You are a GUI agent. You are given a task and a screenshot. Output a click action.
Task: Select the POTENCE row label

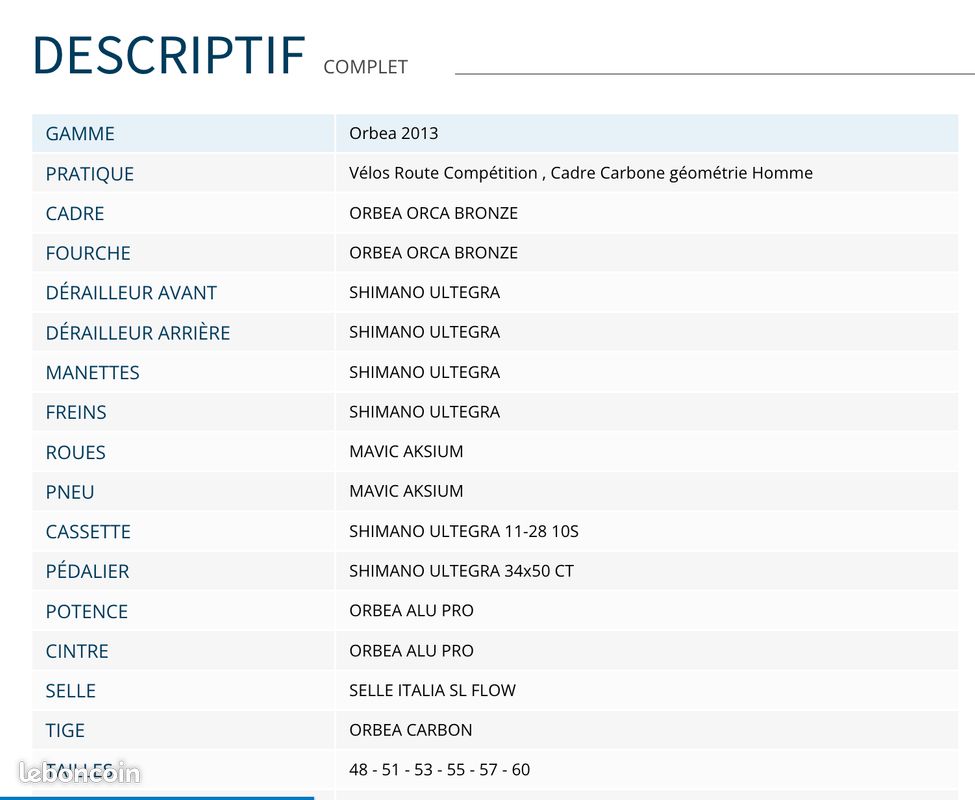tap(87, 611)
